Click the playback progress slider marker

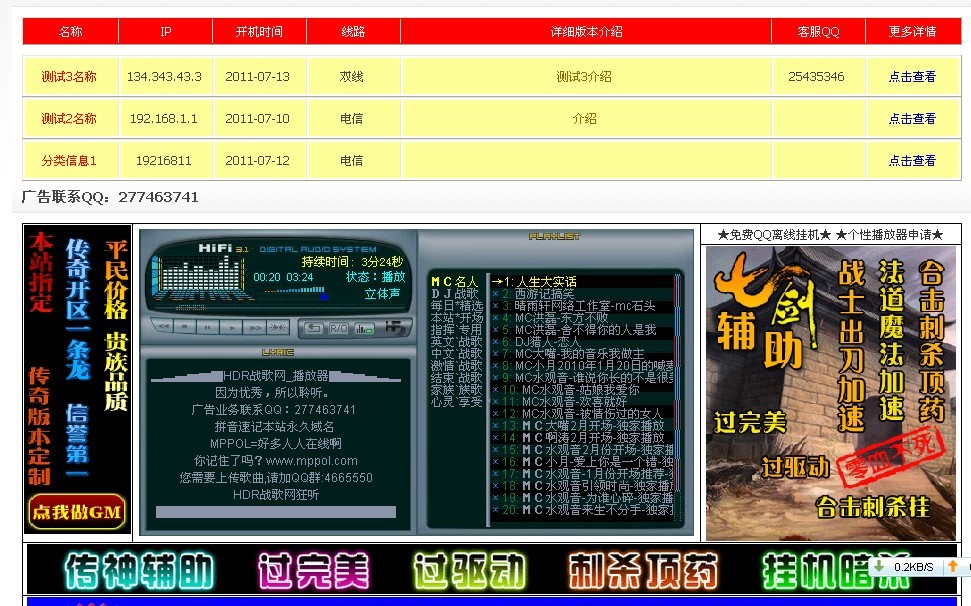pyautogui.click(x=324, y=296)
